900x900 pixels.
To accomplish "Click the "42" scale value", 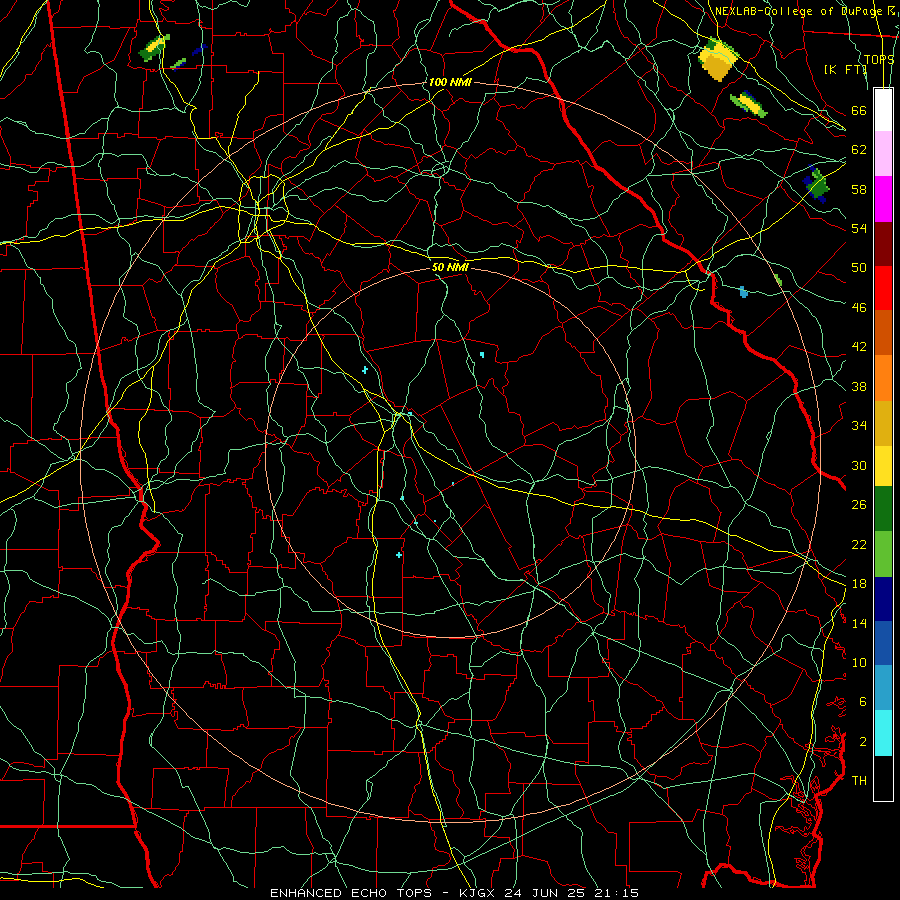I will [859, 347].
